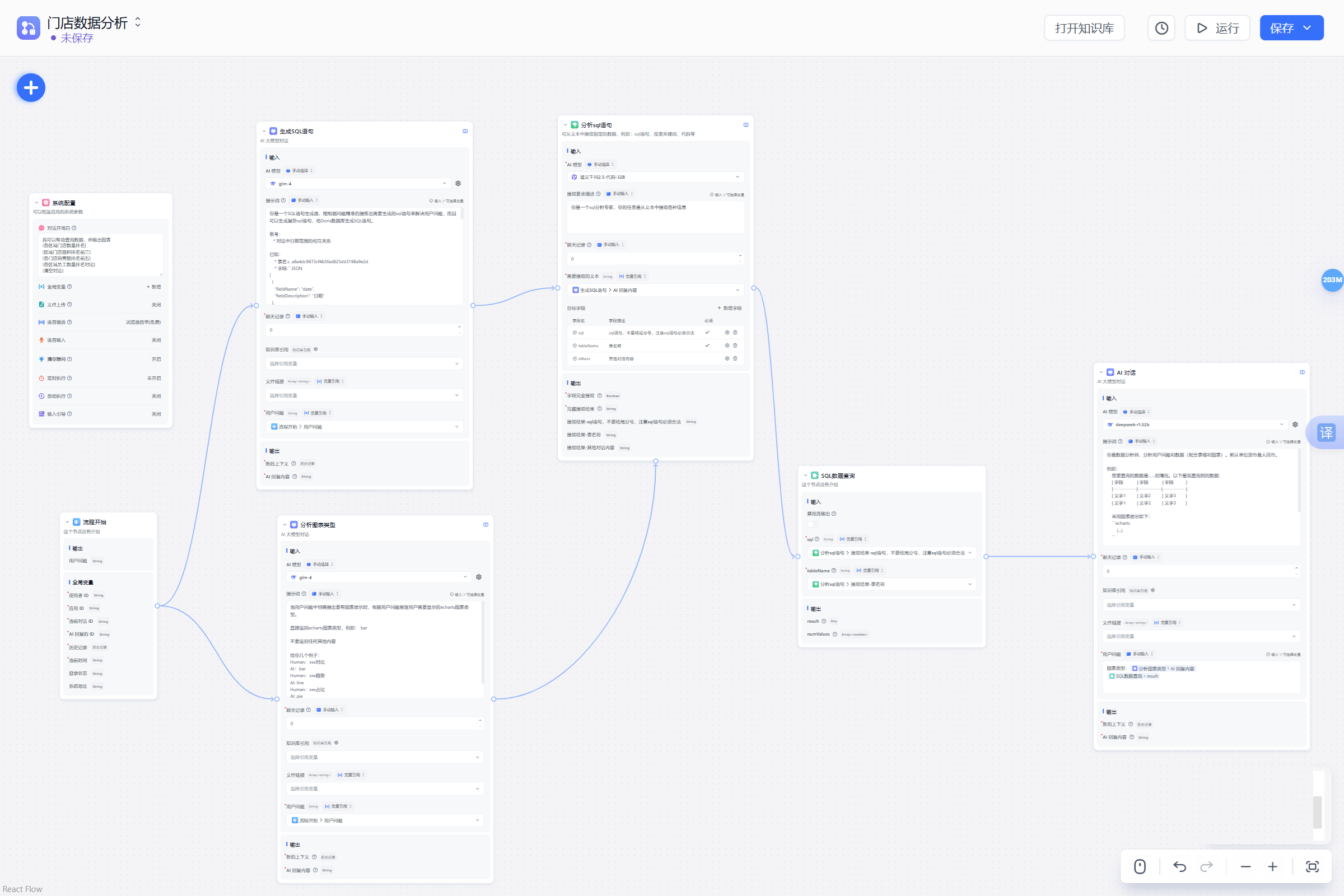1344x896 pixels.
Task: Open the book icon of 分析sql语句 node
Action: (746, 125)
